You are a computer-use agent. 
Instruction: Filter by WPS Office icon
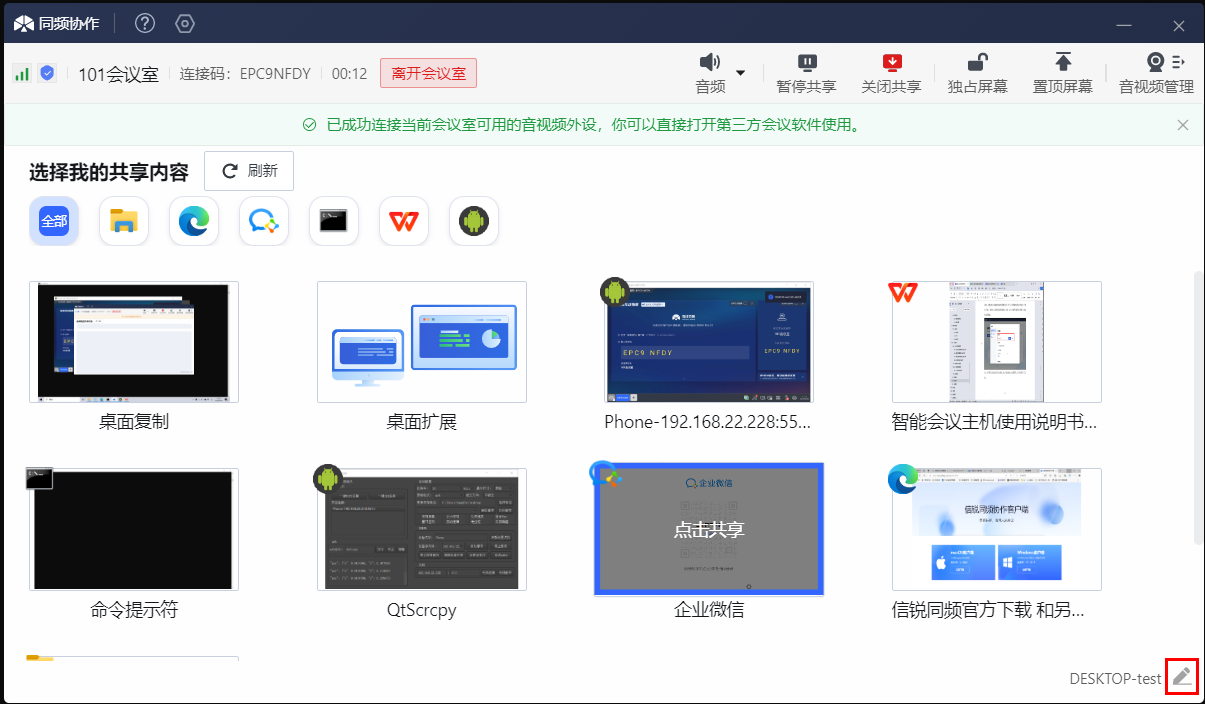(404, 221)
